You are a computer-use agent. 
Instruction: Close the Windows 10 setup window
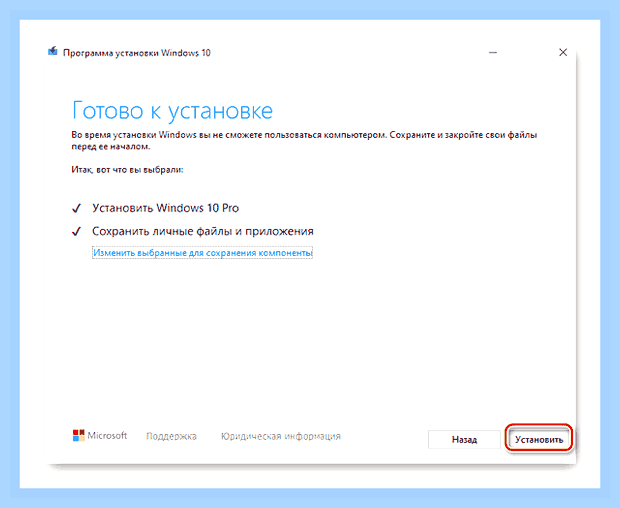pos(563,52)
